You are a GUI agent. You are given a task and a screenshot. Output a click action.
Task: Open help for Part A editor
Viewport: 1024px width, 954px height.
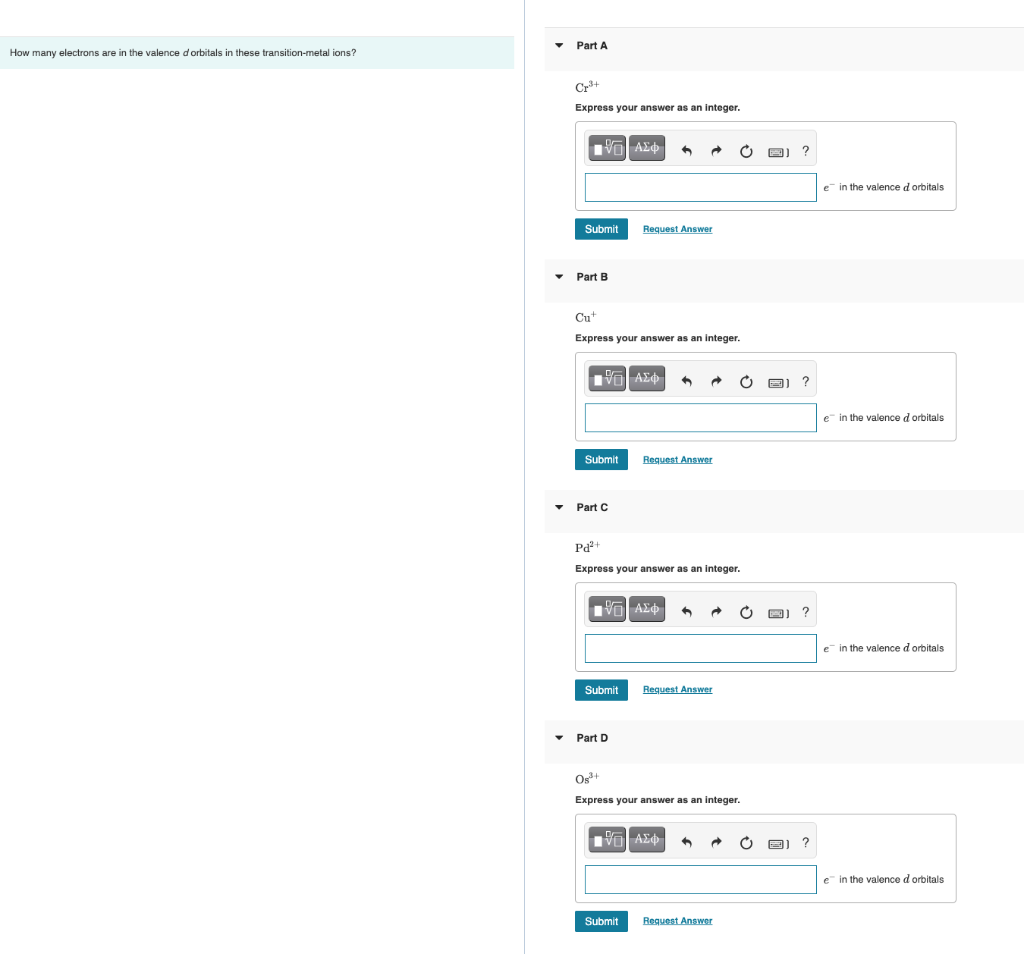click(806, 151)
